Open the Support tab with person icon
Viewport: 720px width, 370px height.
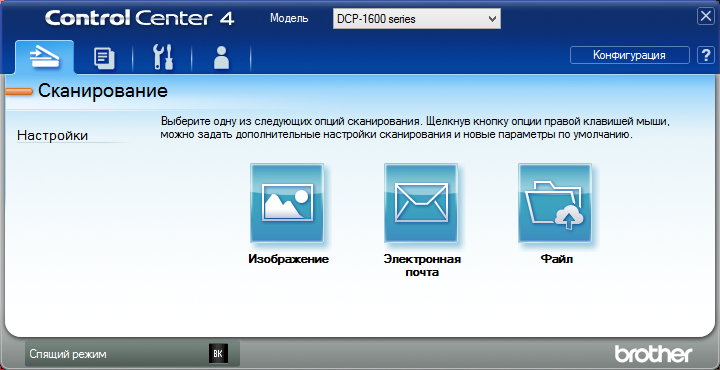222,58
